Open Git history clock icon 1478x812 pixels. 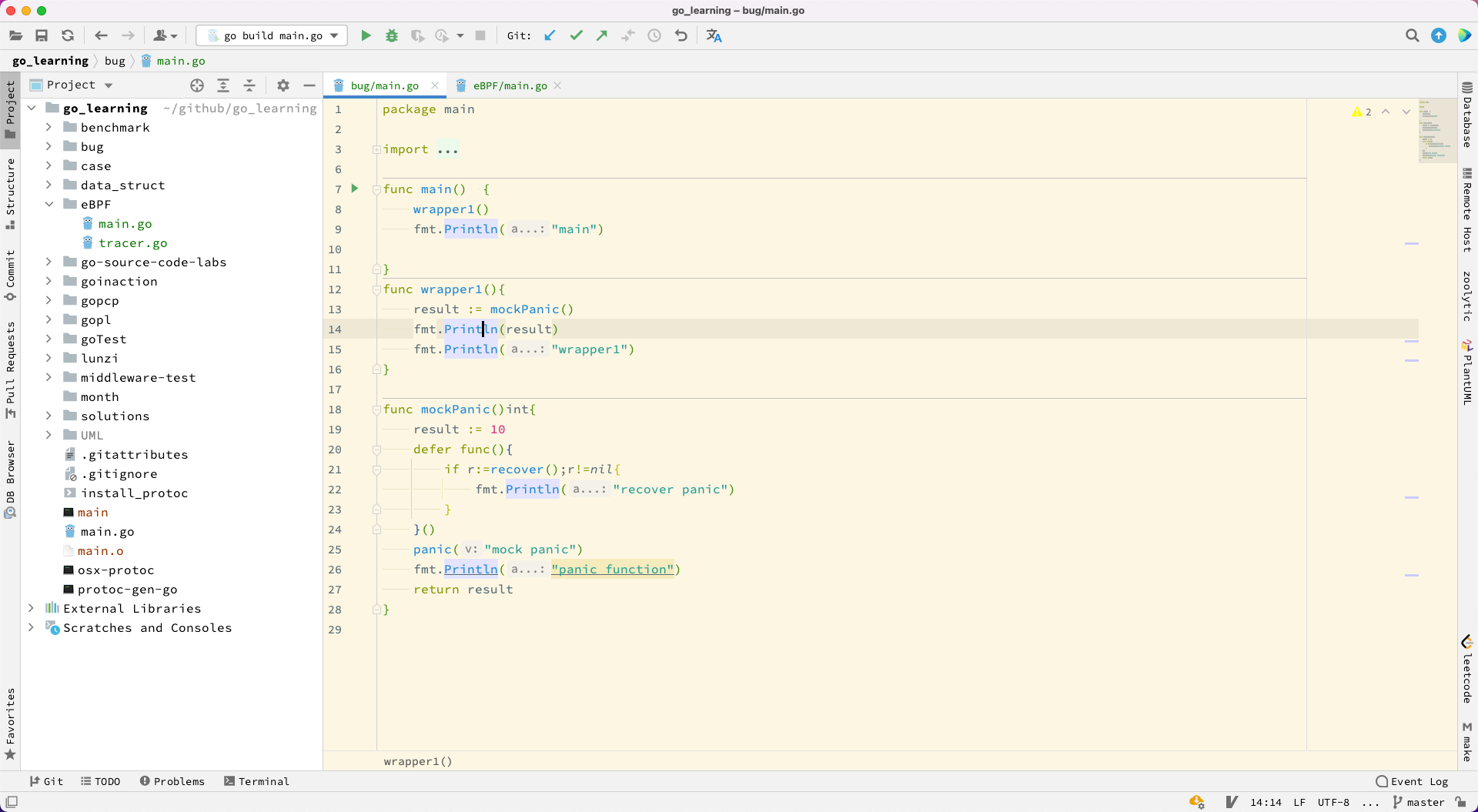coord(654,35)
